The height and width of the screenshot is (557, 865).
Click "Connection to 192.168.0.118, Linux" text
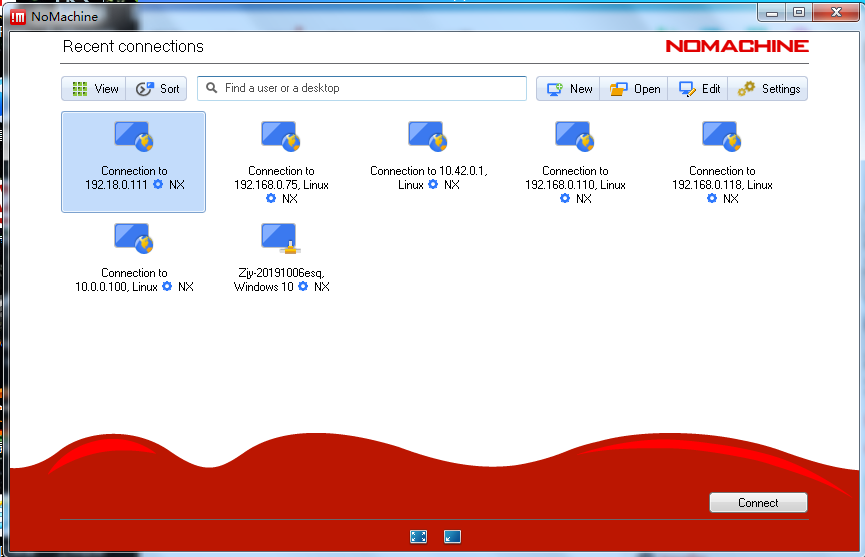click(x=722, y=178)
